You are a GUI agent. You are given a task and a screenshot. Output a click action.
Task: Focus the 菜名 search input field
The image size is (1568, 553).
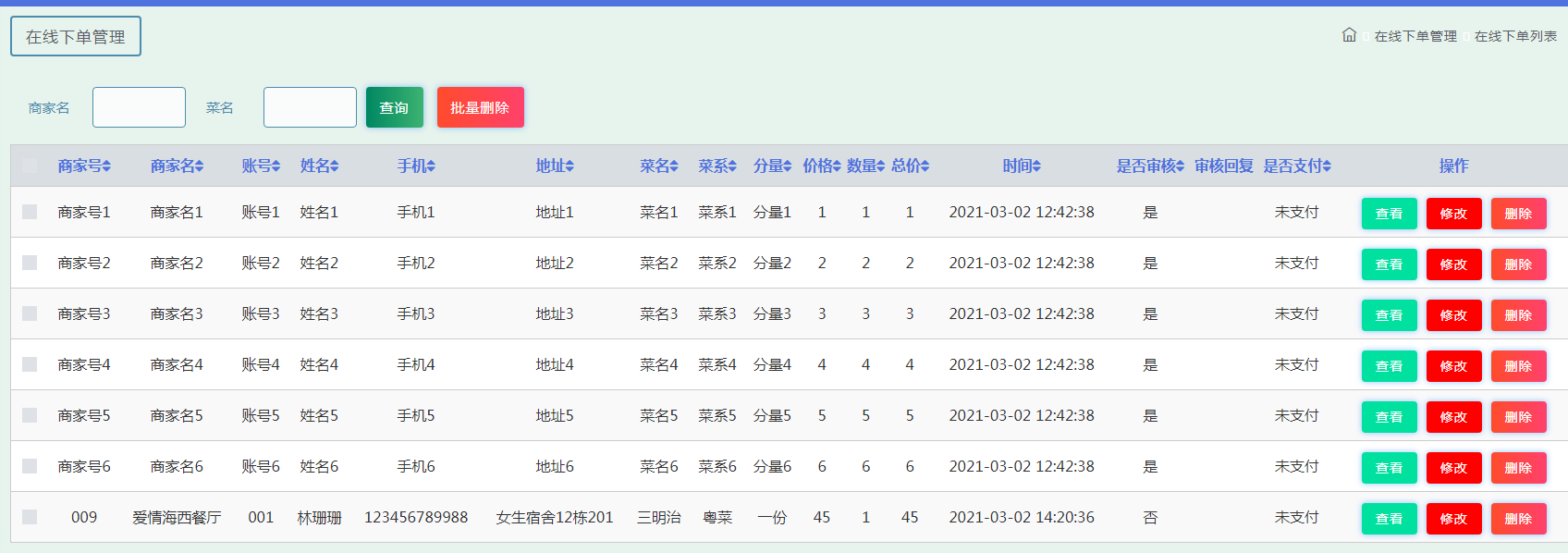(x=311, y=107)
